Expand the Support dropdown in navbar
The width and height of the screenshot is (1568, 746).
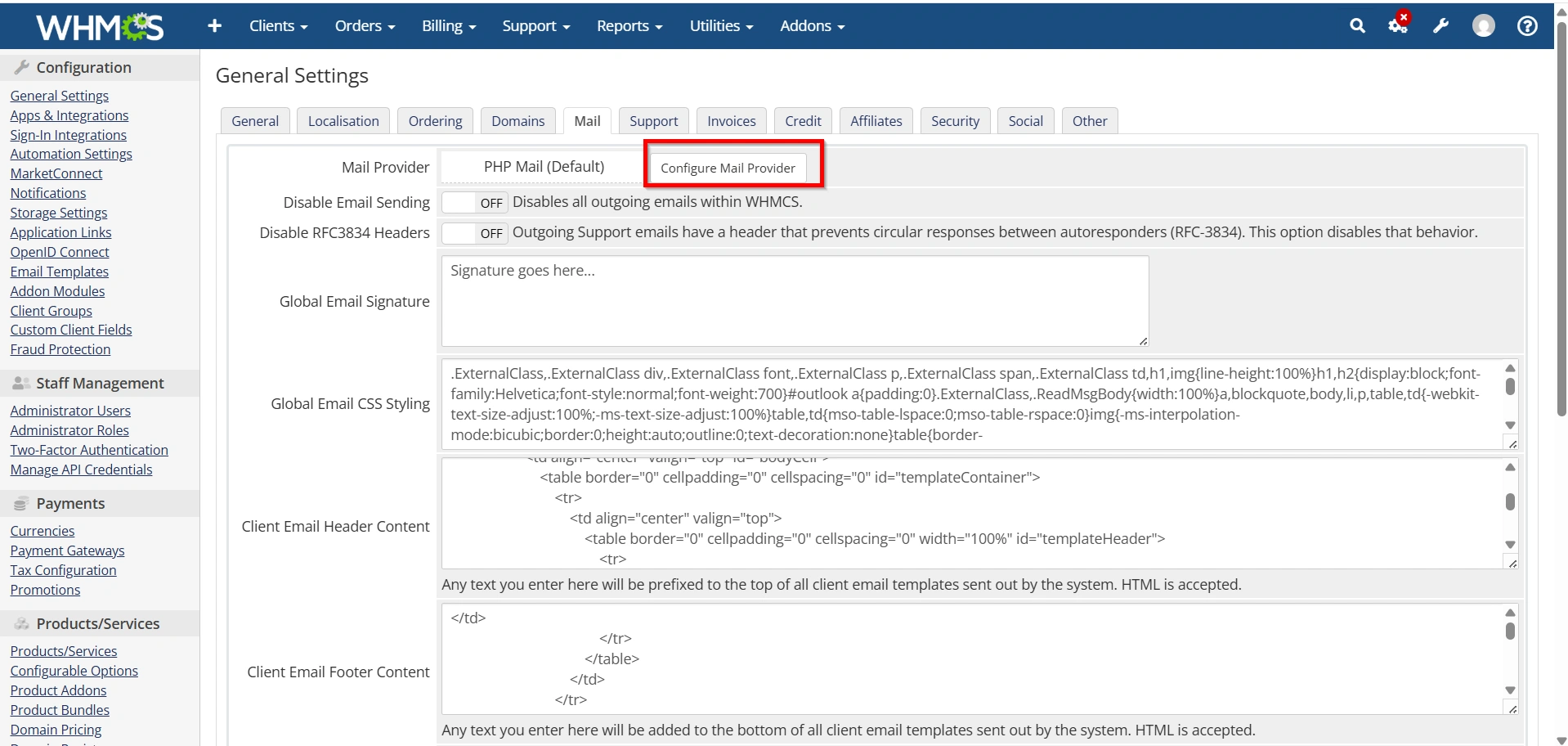[535, 26]
